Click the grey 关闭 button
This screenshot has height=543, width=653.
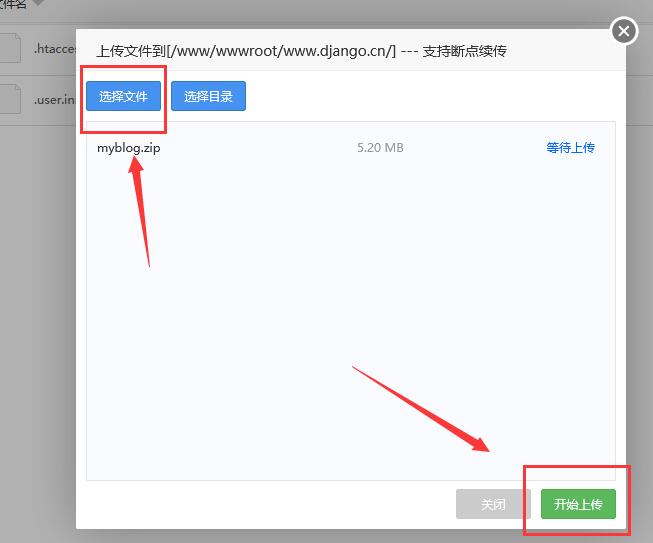493,504
